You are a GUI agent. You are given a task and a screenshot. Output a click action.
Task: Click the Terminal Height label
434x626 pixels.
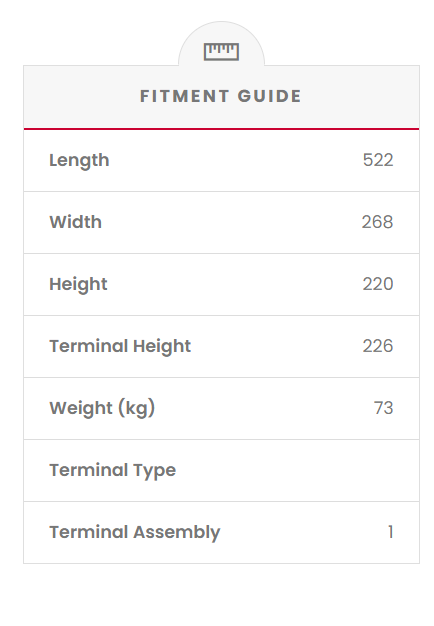click(120, 347)
